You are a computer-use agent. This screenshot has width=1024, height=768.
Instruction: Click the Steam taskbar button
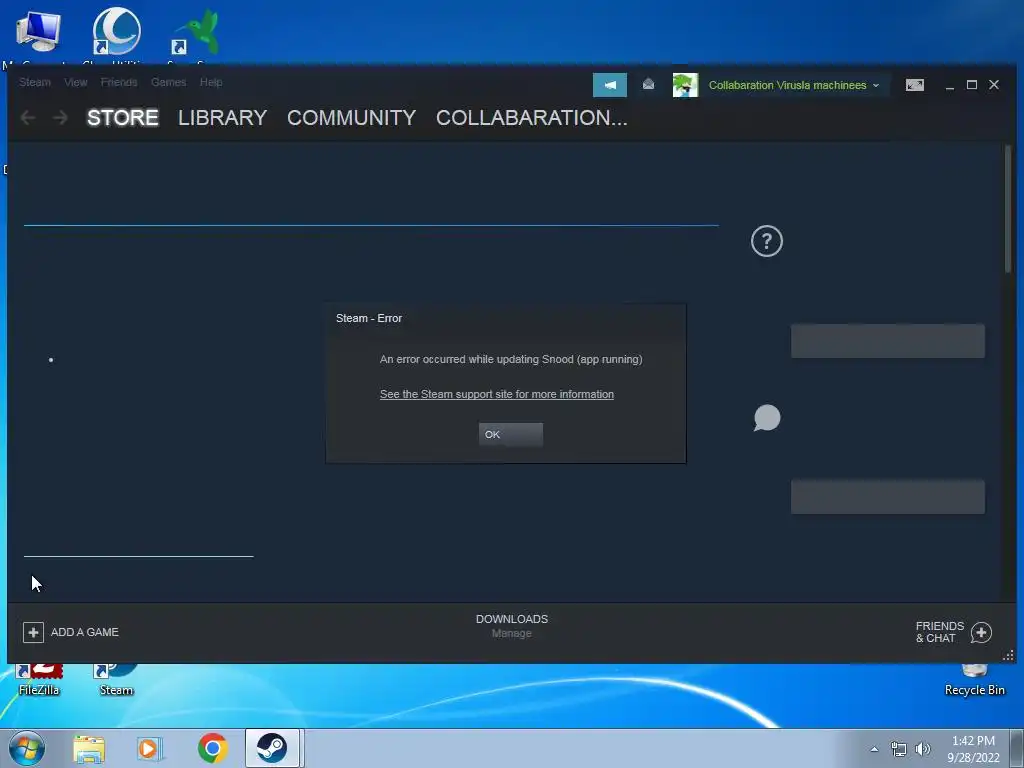click(273, 748)
